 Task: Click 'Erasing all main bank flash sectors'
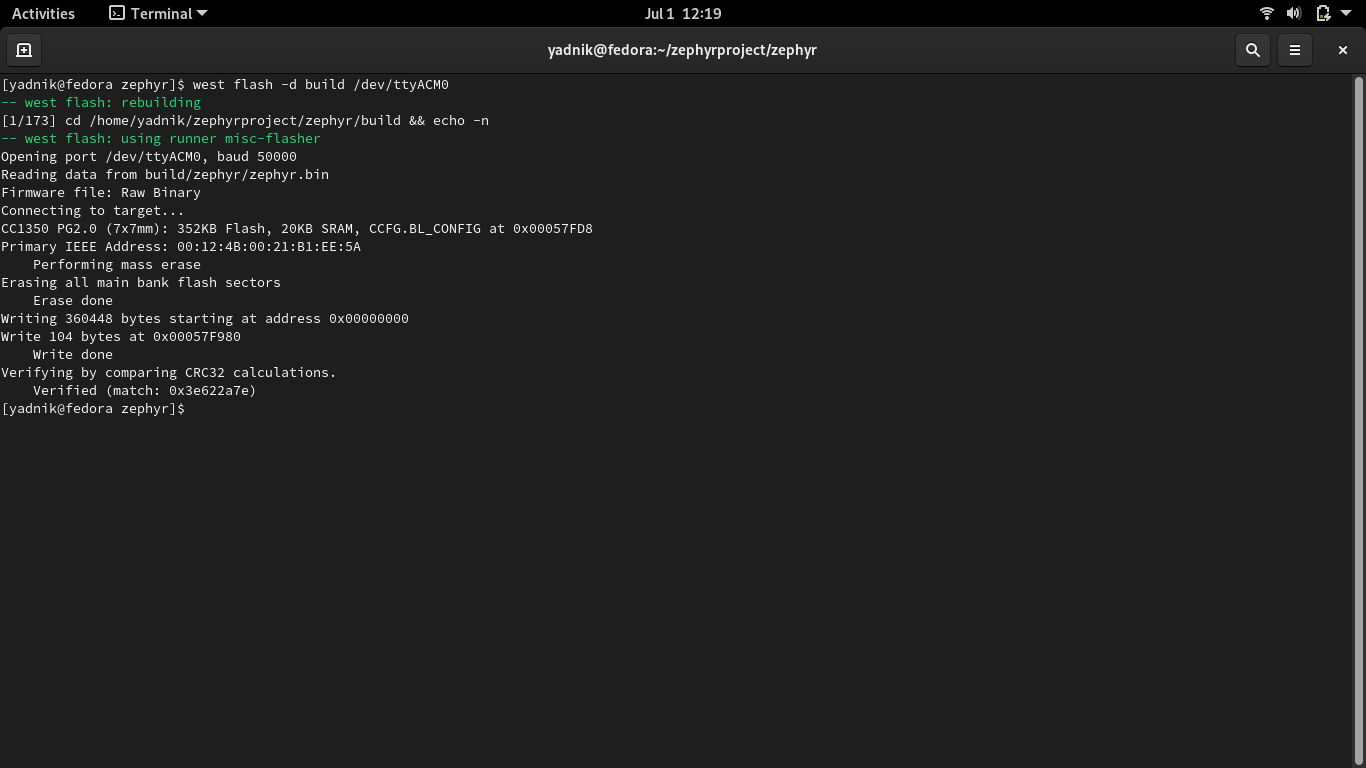[141, 283]
